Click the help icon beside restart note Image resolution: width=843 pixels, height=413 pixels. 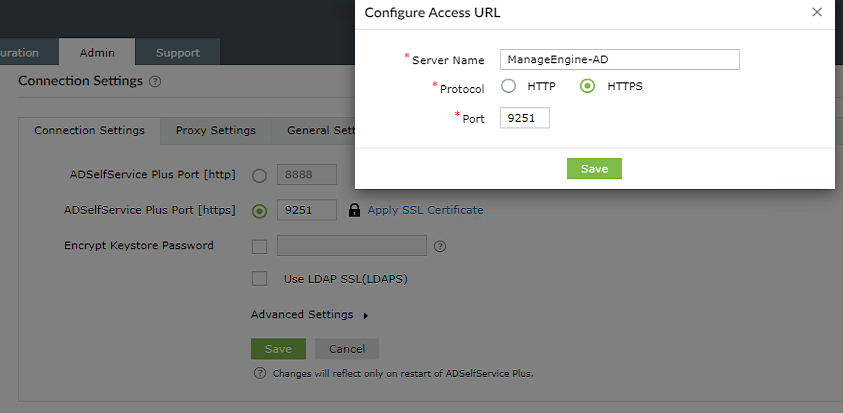[x=260, y=373]
